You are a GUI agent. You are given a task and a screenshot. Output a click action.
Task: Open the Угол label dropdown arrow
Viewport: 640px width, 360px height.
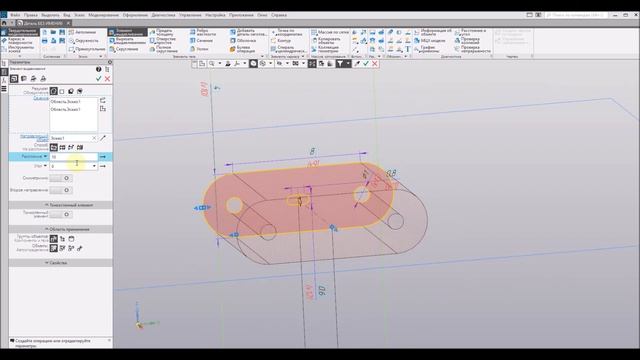(45, 166)
